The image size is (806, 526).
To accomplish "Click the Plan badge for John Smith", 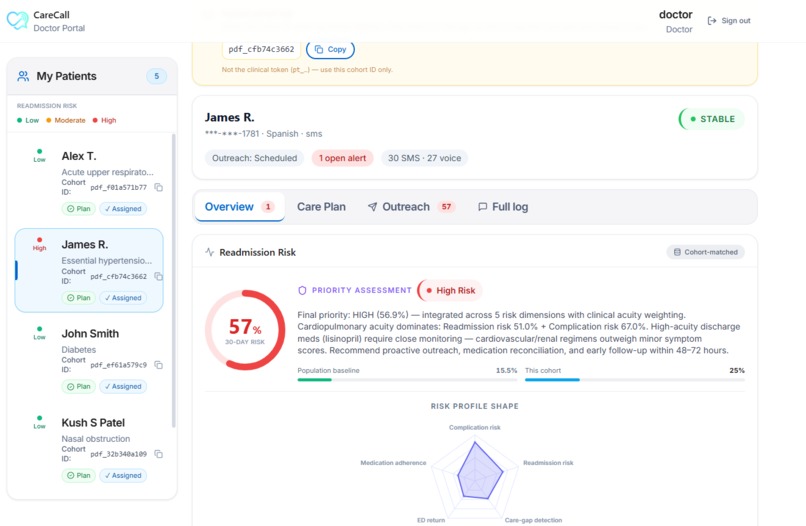I will click(x=79, y=386).
